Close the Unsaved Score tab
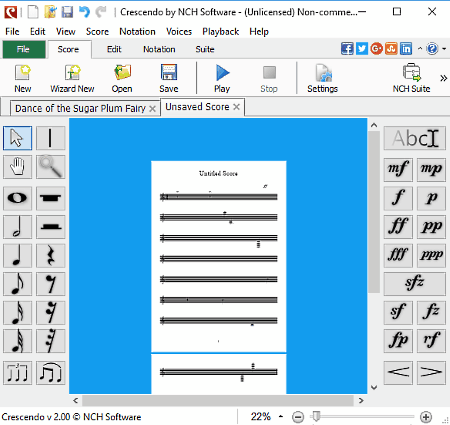Viewport: 450px width, 425px height. pos(236,107)
